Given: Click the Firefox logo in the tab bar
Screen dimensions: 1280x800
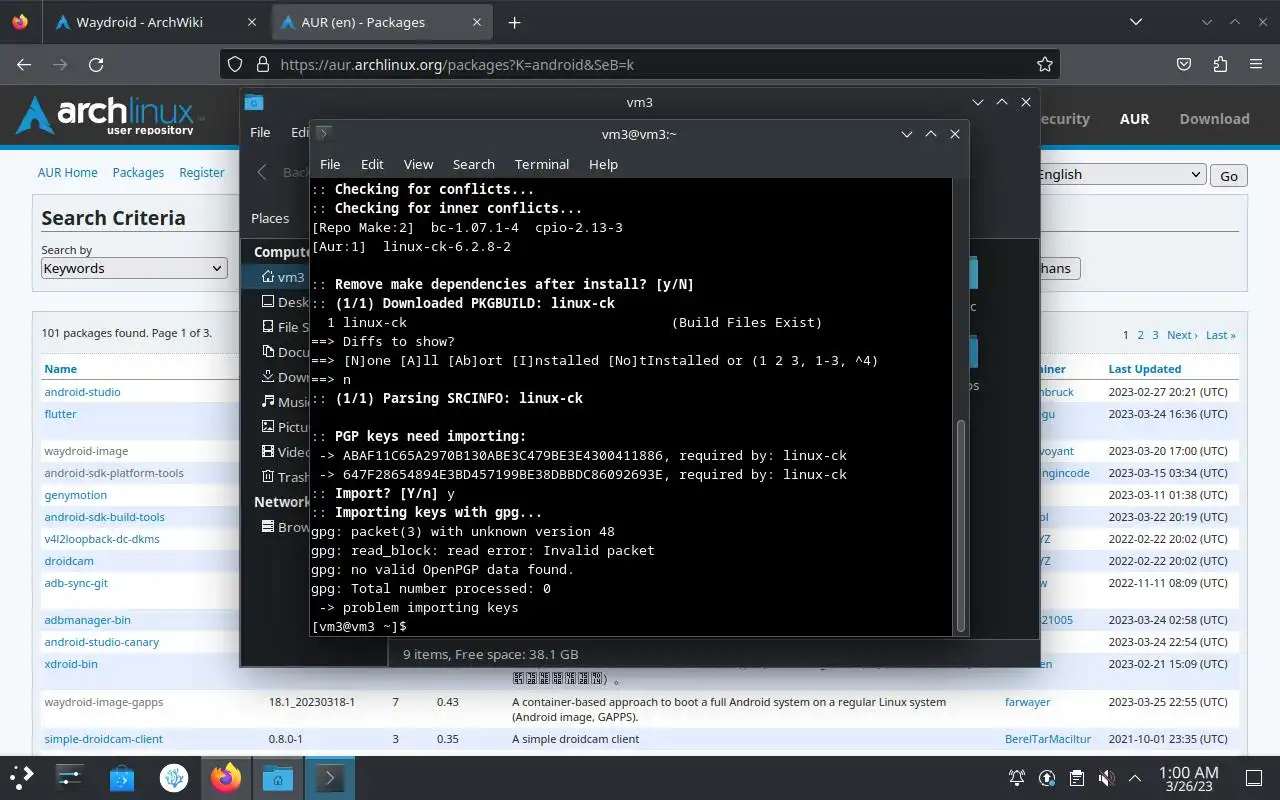Looking at the screenshot, I should tap(20, 22).
